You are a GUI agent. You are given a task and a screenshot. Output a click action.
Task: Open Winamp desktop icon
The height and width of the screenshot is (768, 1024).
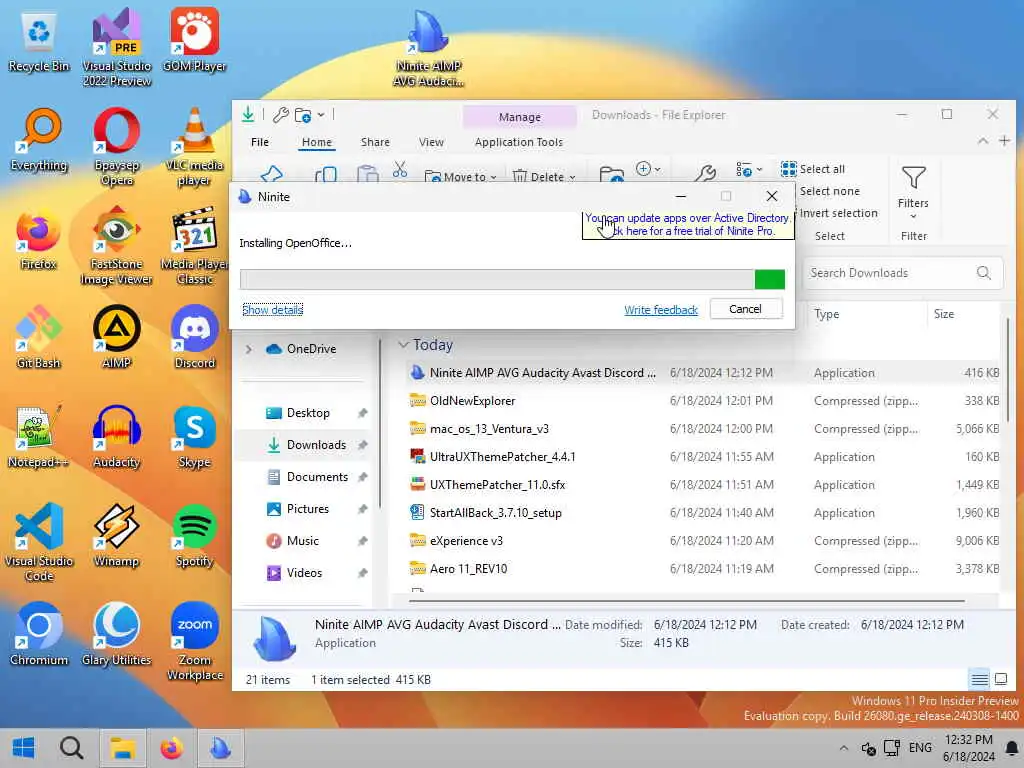pyautogui.click(x=116, y=536)
